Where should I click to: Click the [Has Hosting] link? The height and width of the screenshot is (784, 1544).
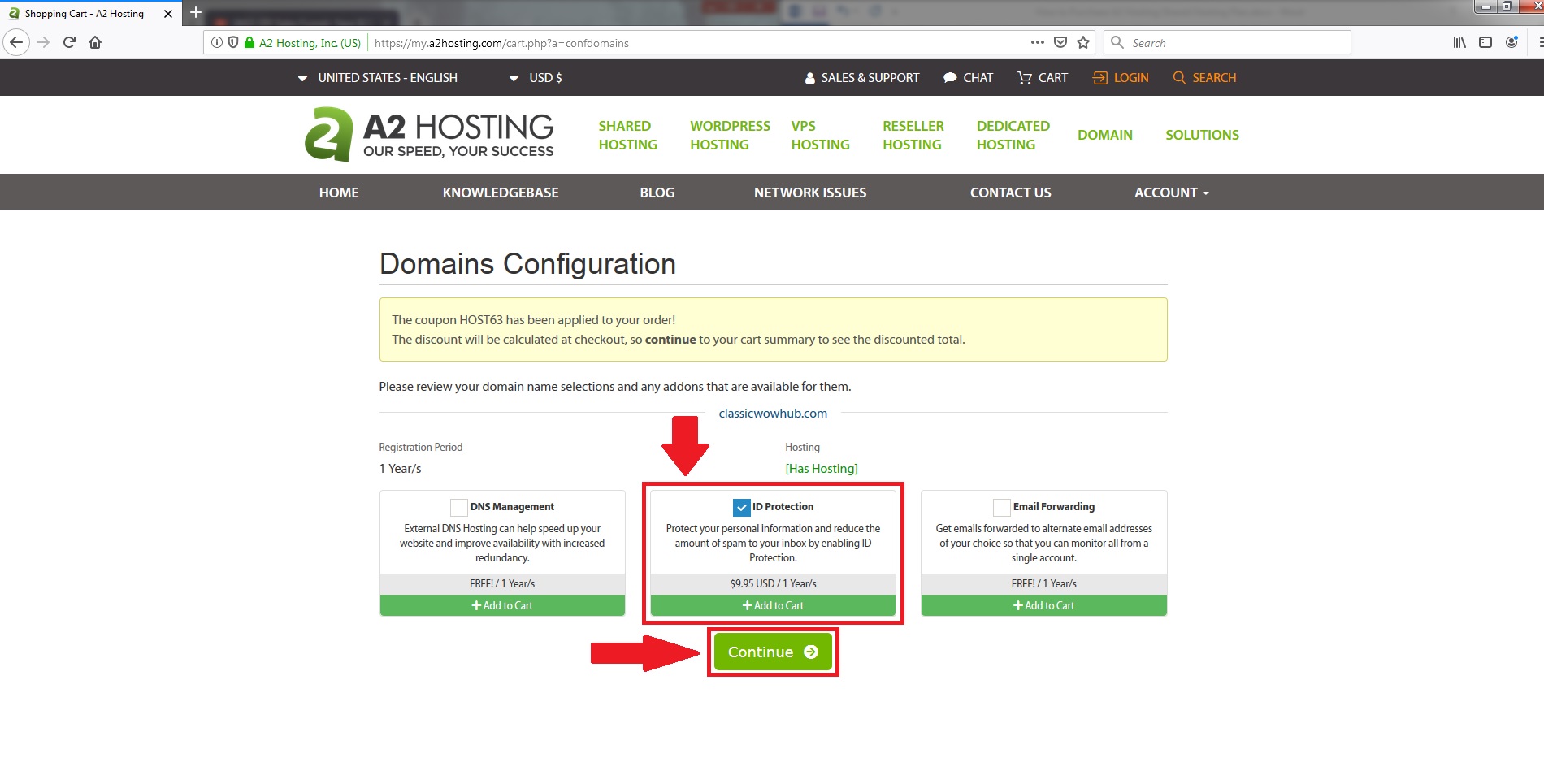822,469
